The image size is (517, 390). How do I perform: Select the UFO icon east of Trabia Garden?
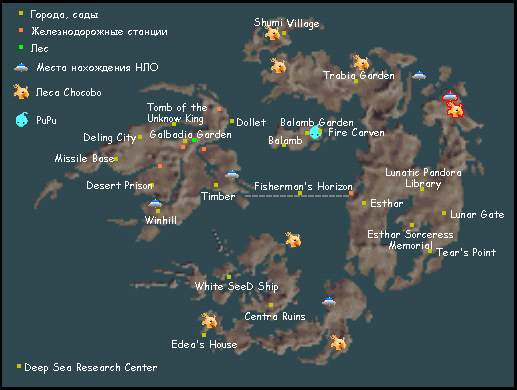click(419, 75)
